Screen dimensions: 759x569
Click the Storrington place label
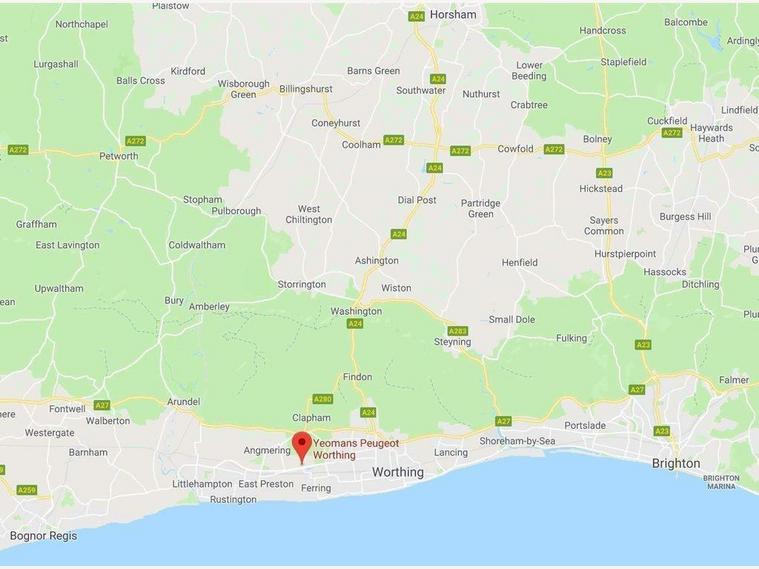click(302, 284)
